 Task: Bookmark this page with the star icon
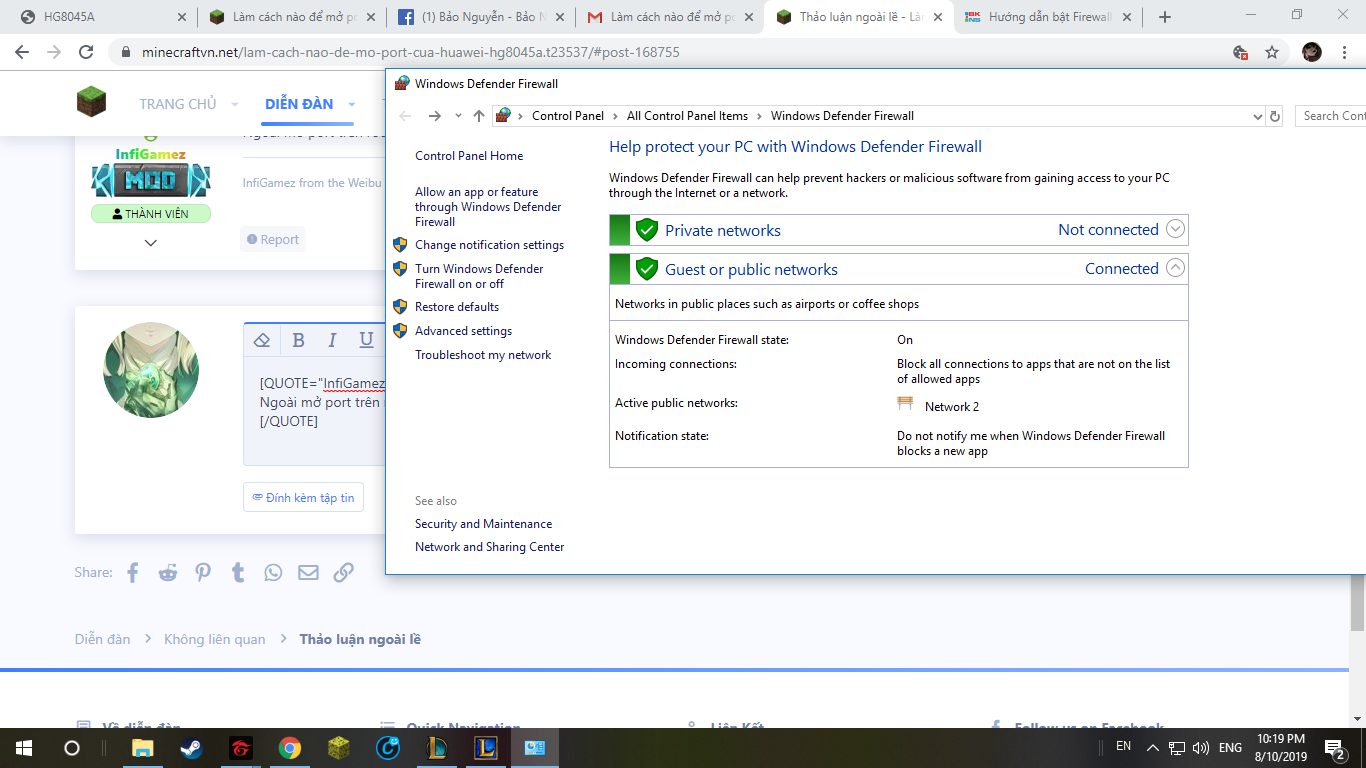pos(1272,52)
